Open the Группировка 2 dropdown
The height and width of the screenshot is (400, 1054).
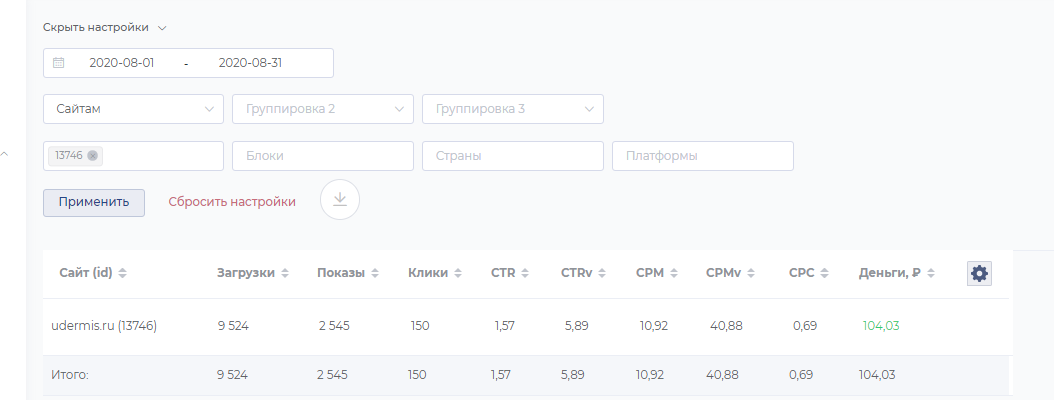[322, 109]
